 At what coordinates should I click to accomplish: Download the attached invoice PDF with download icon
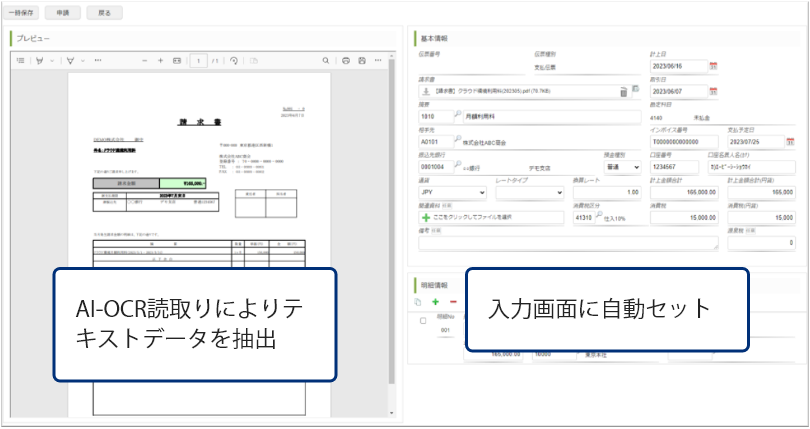coord(426,91)
